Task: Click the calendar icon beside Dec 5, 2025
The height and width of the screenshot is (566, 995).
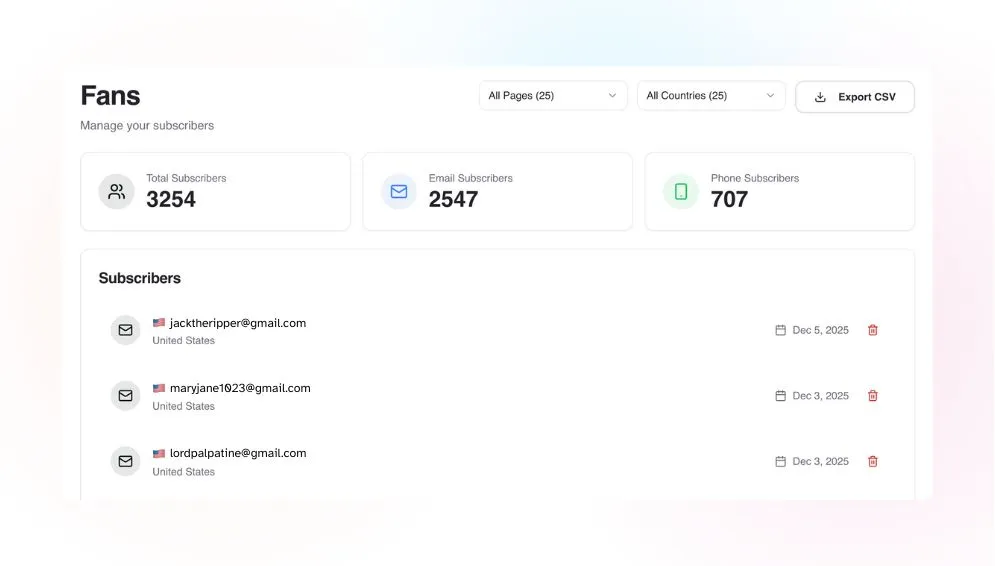Action: (x=781, y=330)
